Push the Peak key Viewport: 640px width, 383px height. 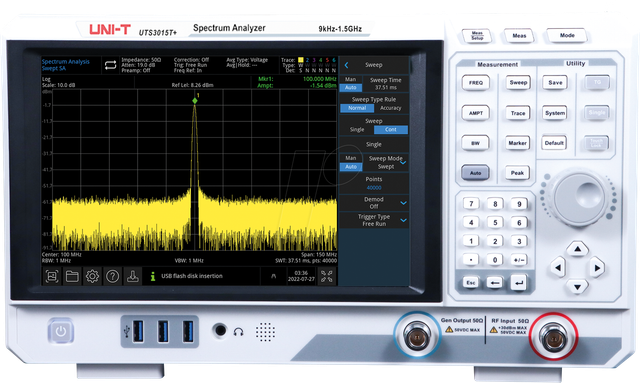pos(517,173)
